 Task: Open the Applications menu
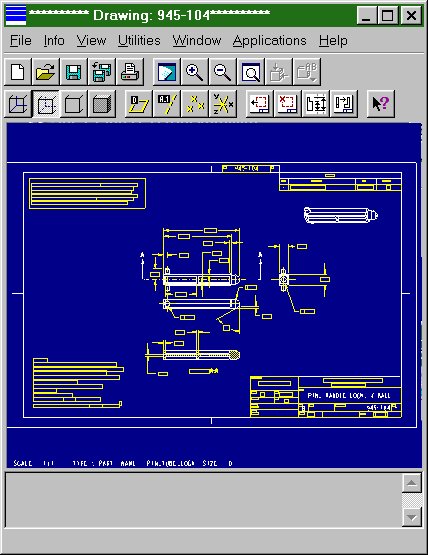269,41
